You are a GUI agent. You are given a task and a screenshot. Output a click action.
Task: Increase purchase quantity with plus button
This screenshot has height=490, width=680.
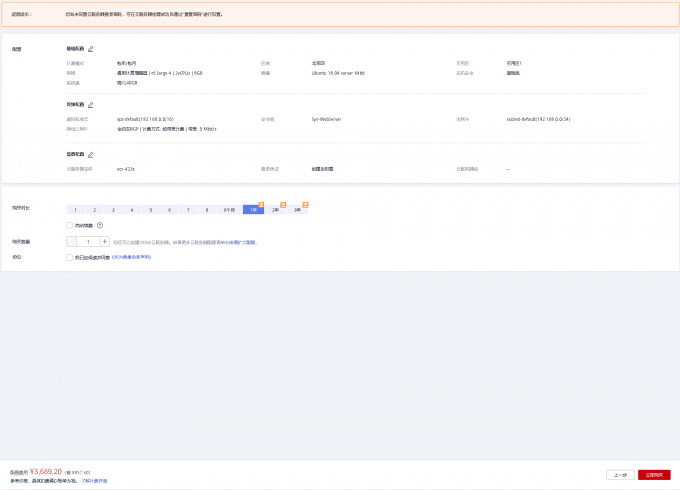105,241
